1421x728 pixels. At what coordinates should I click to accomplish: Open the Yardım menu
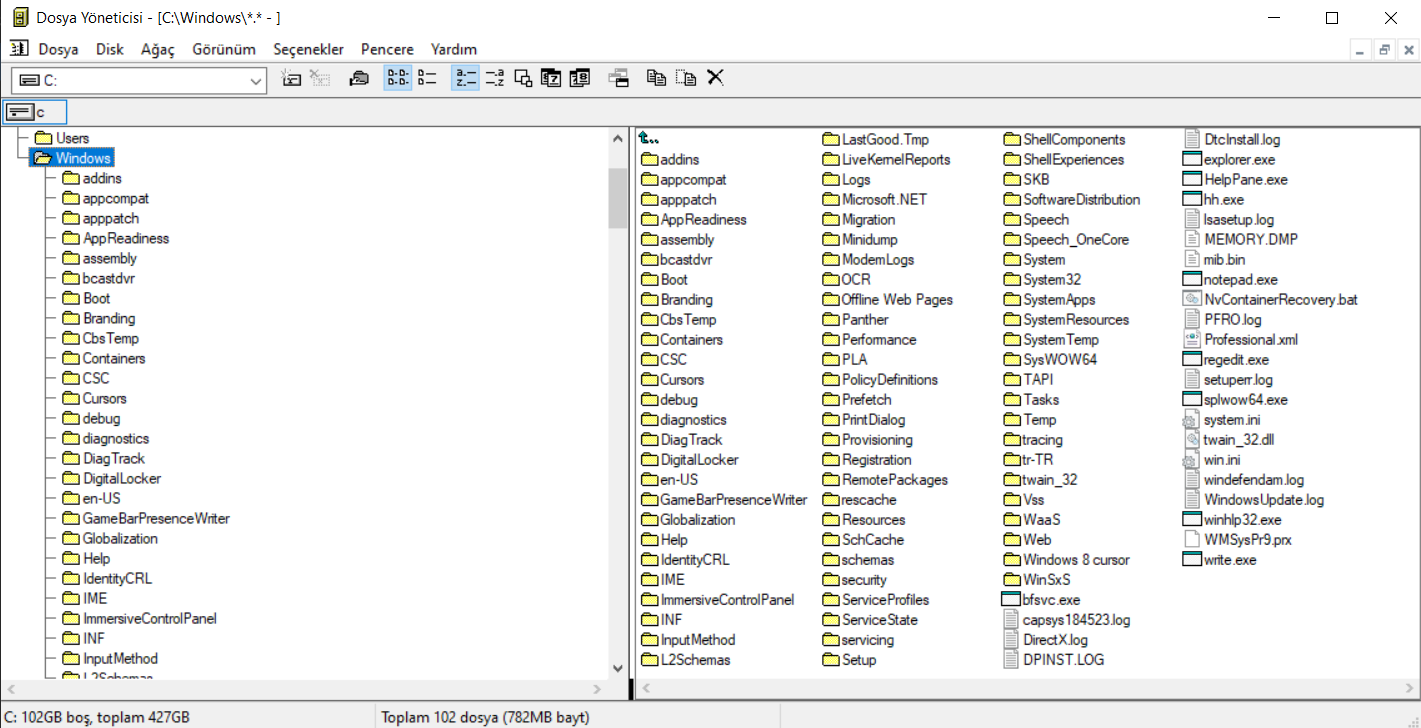[x=454, y=49]
